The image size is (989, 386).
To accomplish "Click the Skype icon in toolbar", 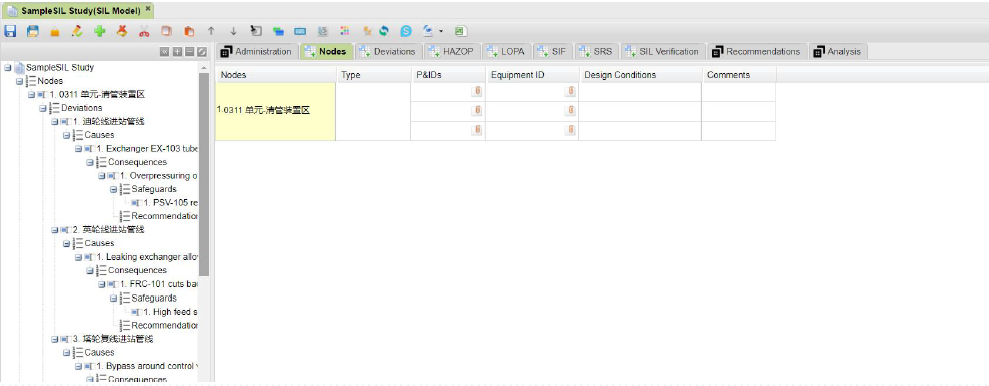I will point(406,30).
